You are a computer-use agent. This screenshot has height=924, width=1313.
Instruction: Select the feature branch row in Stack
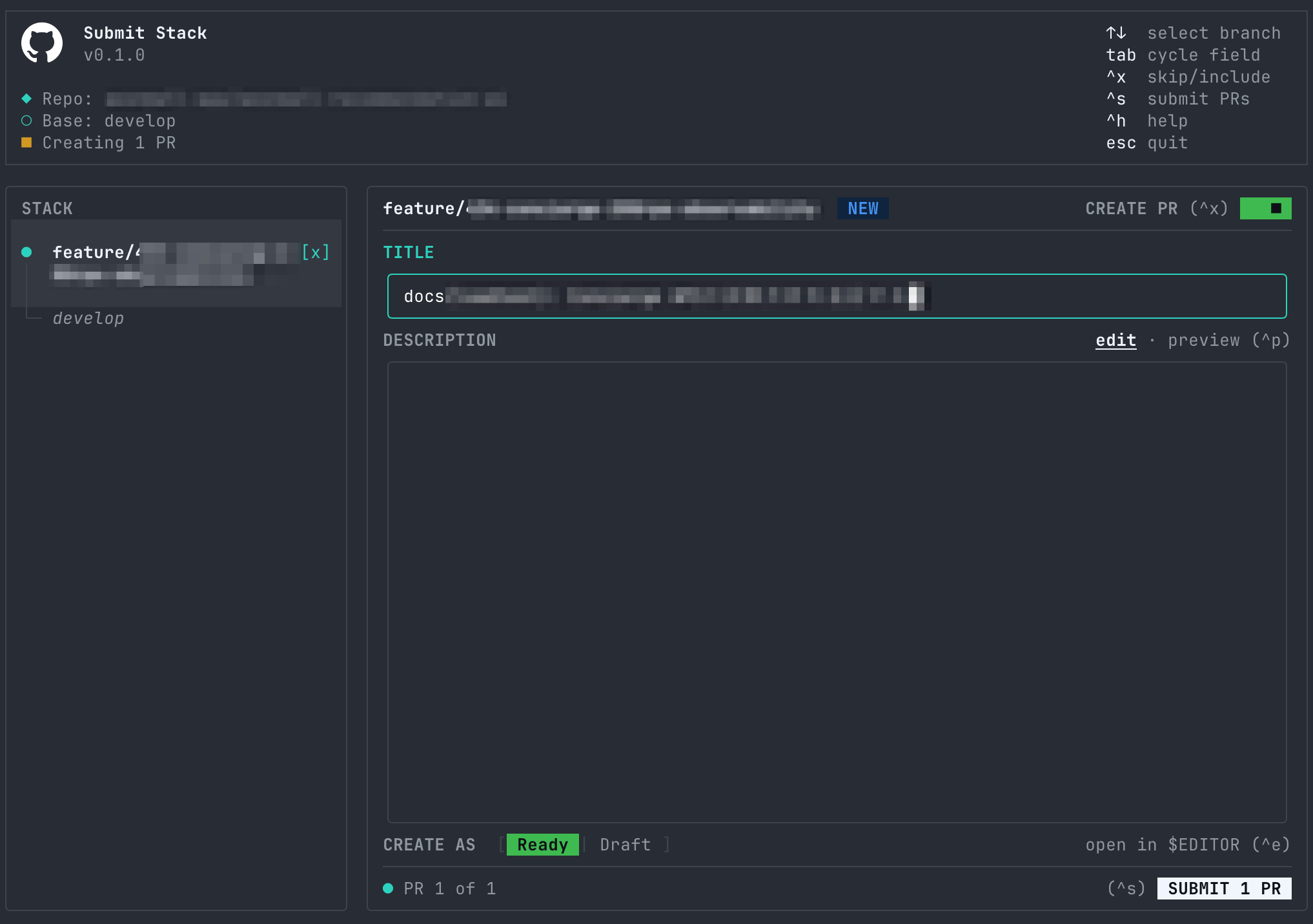(x=176, y=263)
